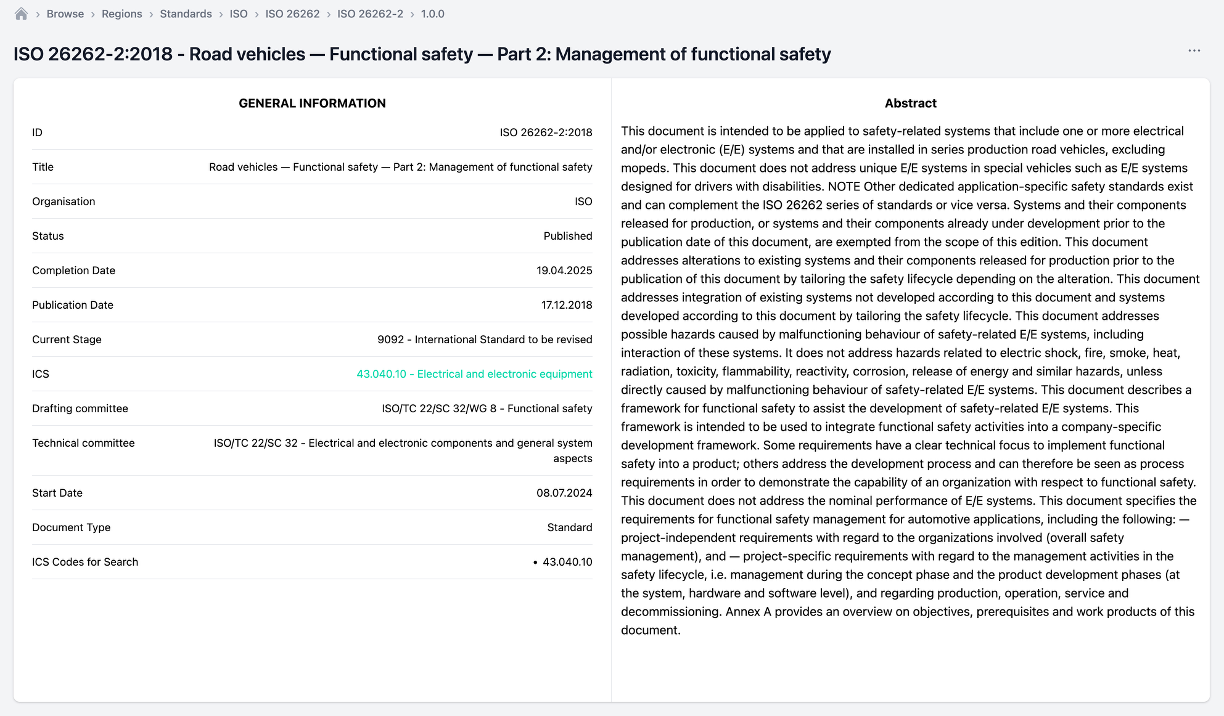Screen dimensions: 1224x716
Task: Select the ID value ISO 26262-2:2018
Action: 546,132
